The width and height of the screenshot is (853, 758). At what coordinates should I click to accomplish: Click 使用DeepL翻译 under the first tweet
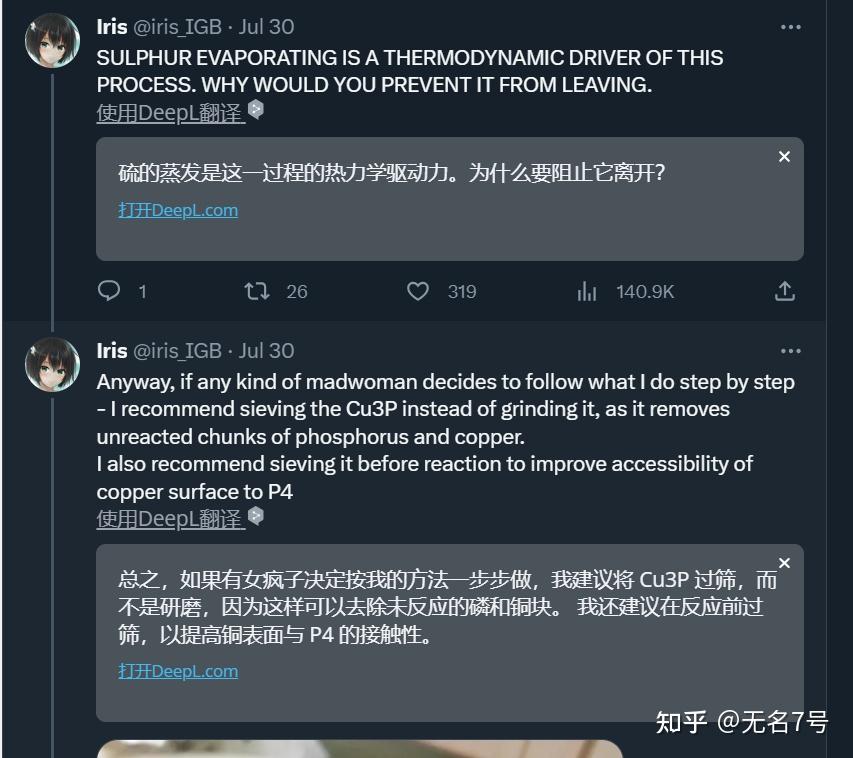tap(171, 113)
